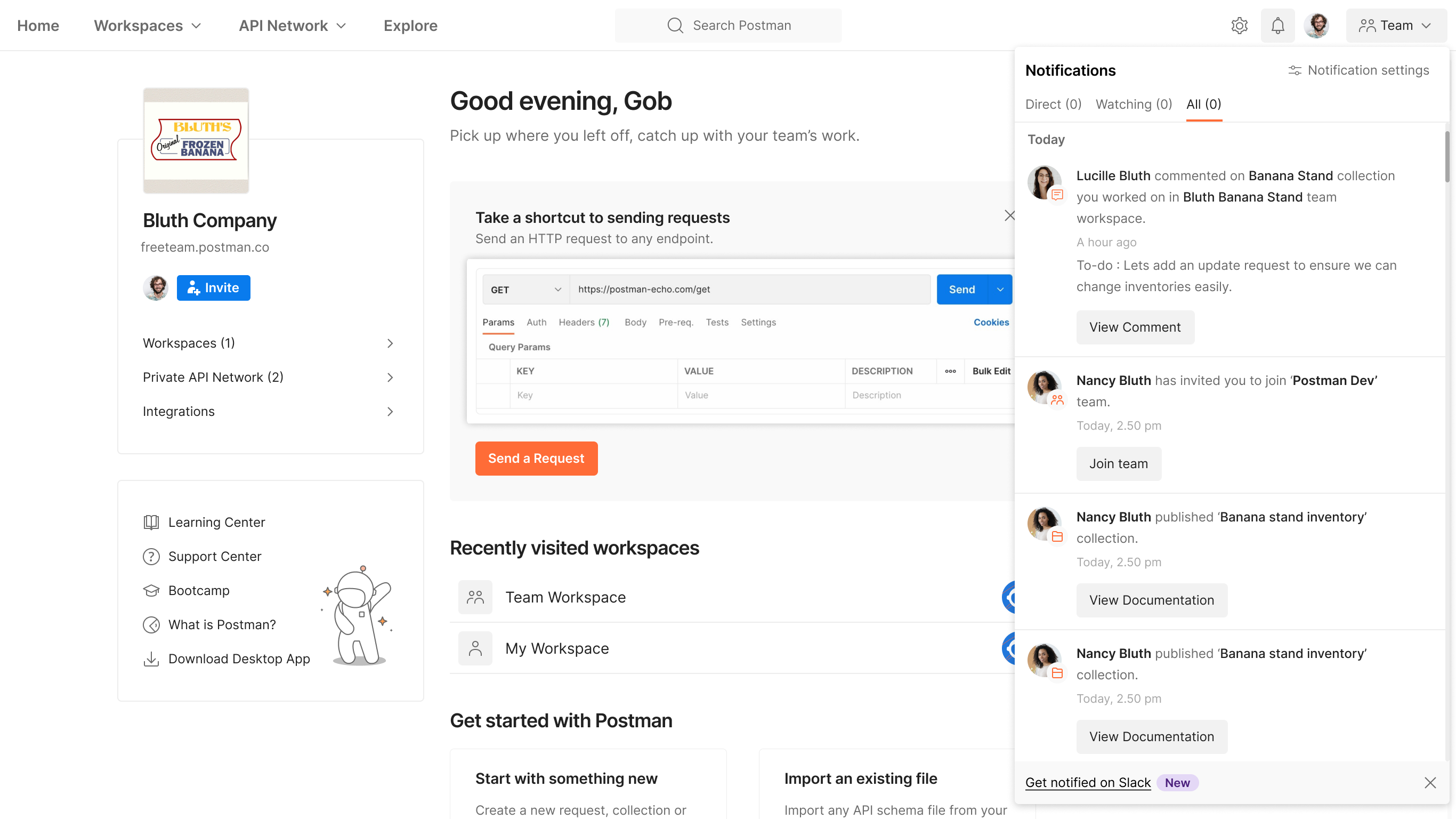Screen dimensions: 1456x819
Task: Open the Workspaces dropdown menu
Action: 148,26
